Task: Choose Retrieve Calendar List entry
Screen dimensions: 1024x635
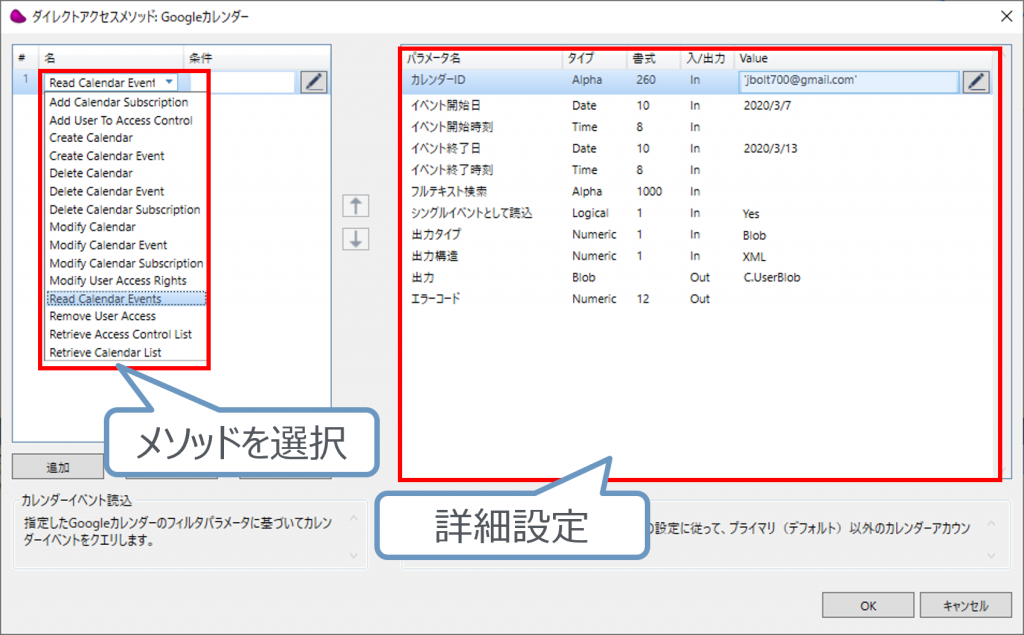Action: pos(105,353)
